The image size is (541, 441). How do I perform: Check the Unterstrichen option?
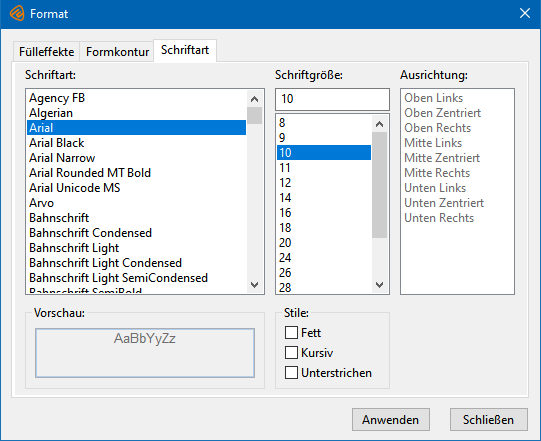(292, 373)
